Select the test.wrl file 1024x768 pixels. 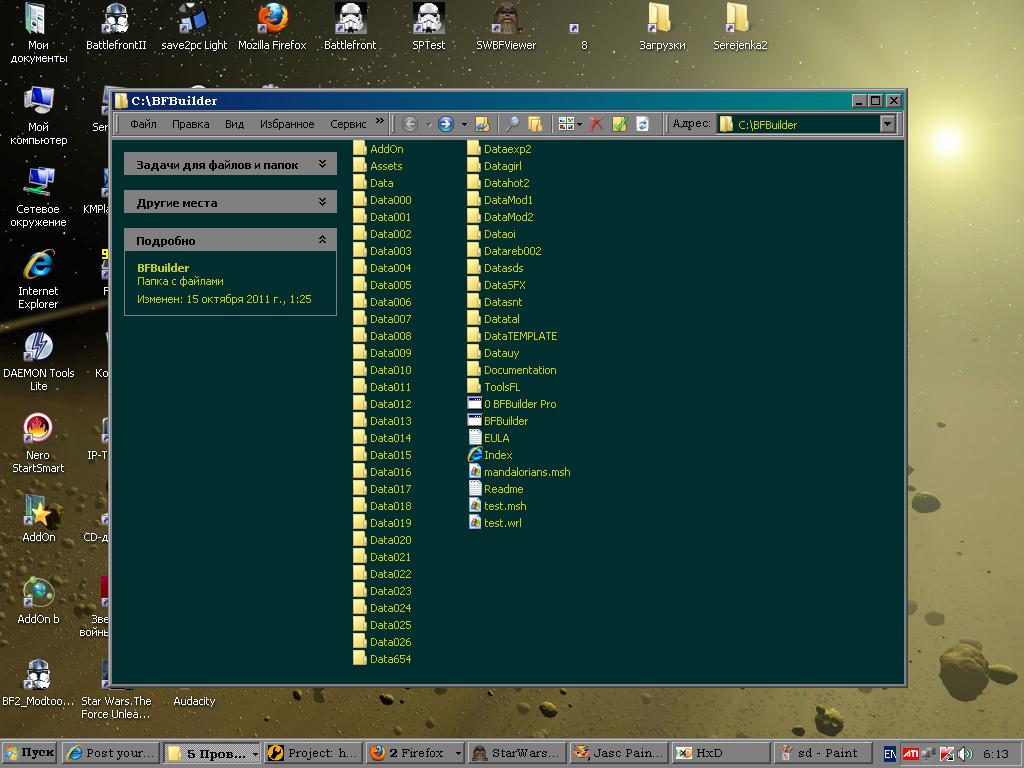(496, 523)
